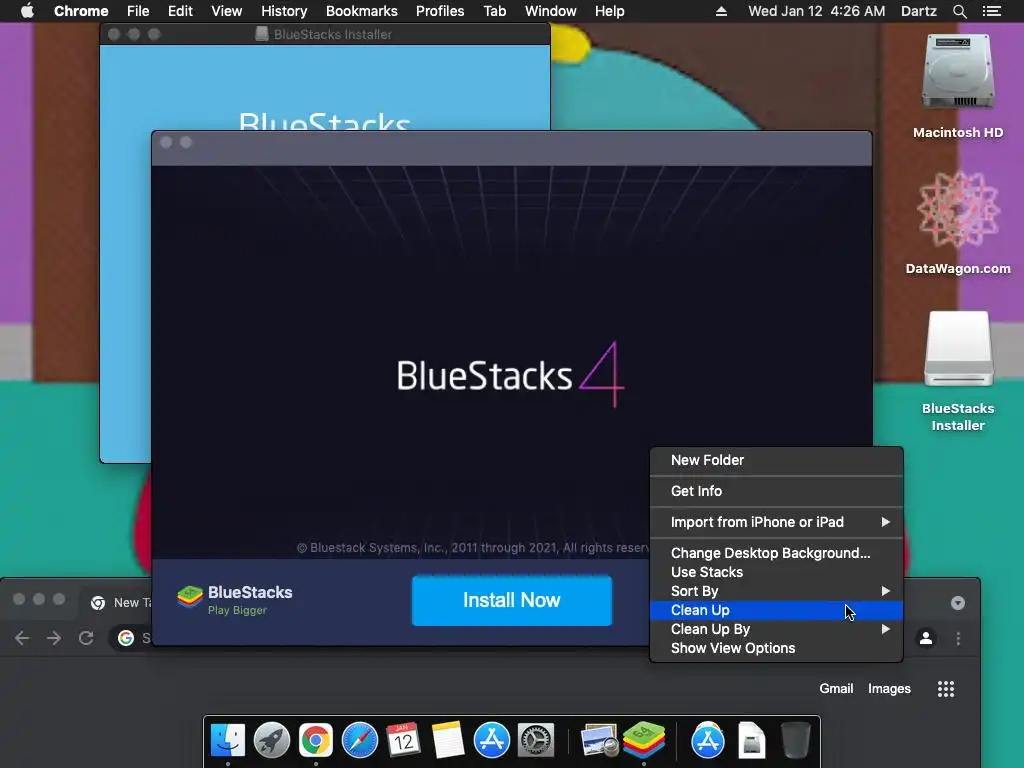The image size is (1024, 768).
Task: Open the History menu
Action: [284, 11]
